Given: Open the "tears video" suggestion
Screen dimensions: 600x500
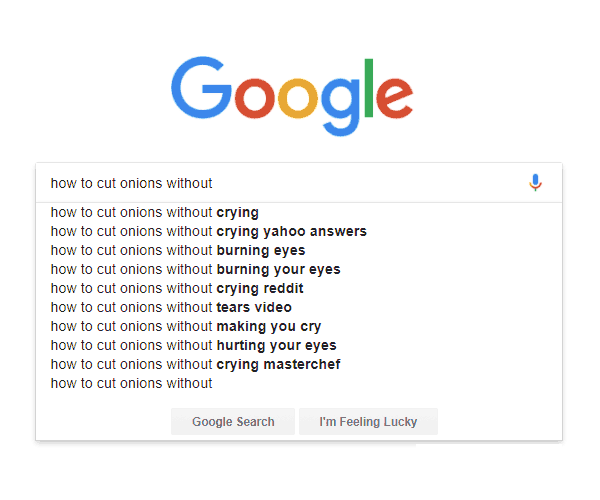Looking at the screenshot, I should pyautogui.click(x=171, y=307).
